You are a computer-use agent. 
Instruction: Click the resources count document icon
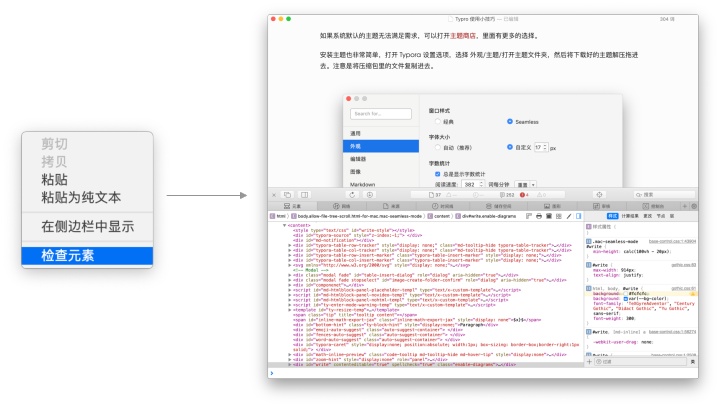pyautogui.click(x=435, y=195)
